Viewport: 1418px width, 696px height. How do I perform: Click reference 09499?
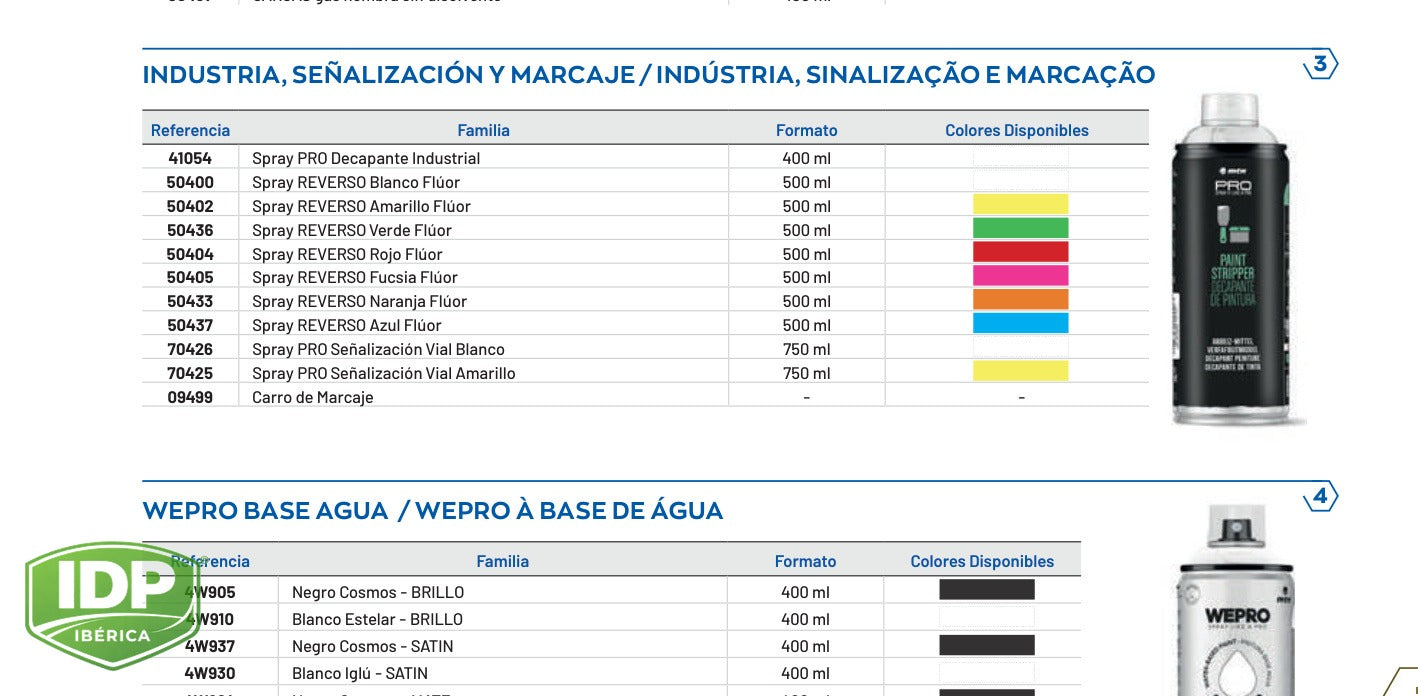point(190,397)
